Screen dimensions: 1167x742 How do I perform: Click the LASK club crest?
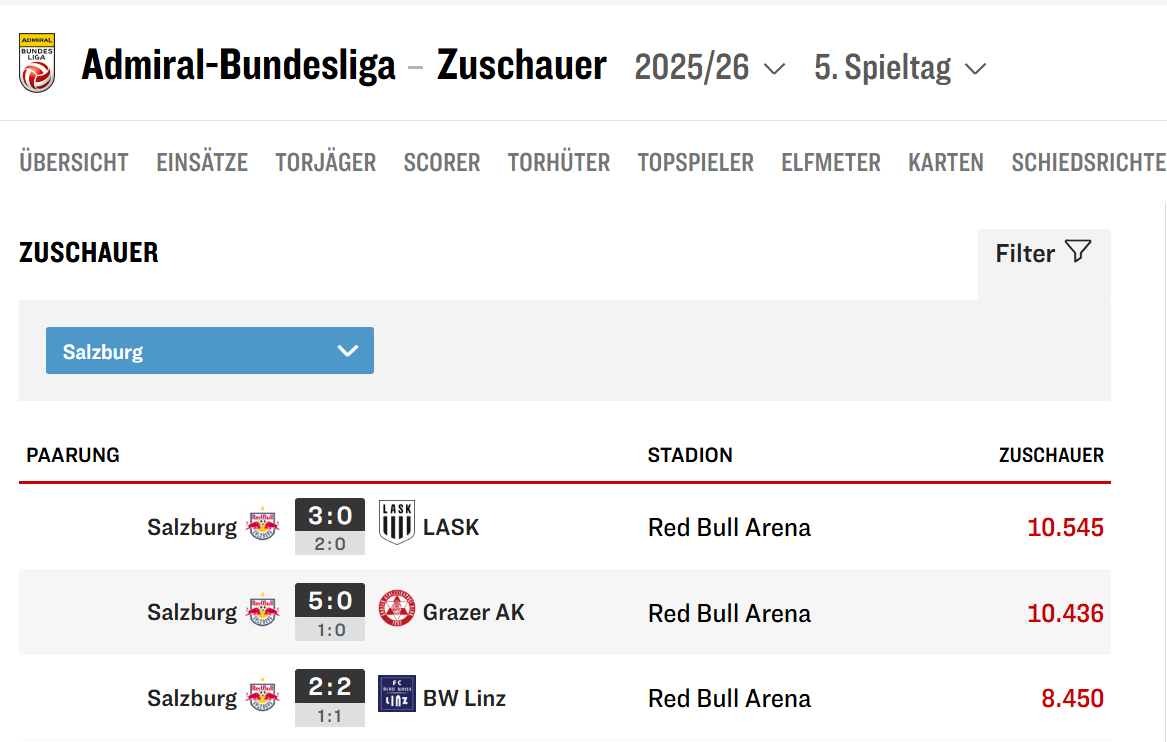pos(397,522)
